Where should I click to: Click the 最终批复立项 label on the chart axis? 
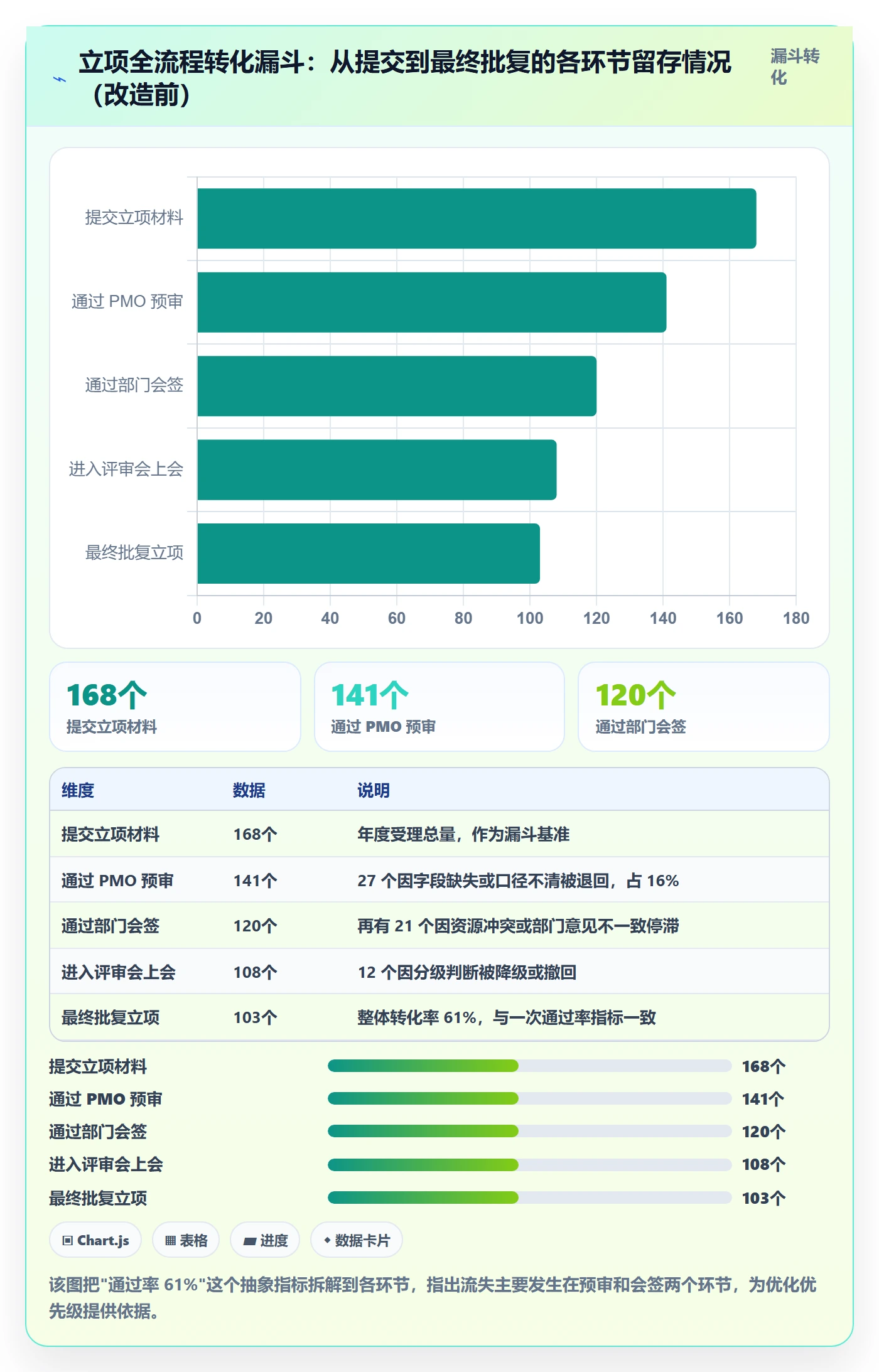click(134, 553)
